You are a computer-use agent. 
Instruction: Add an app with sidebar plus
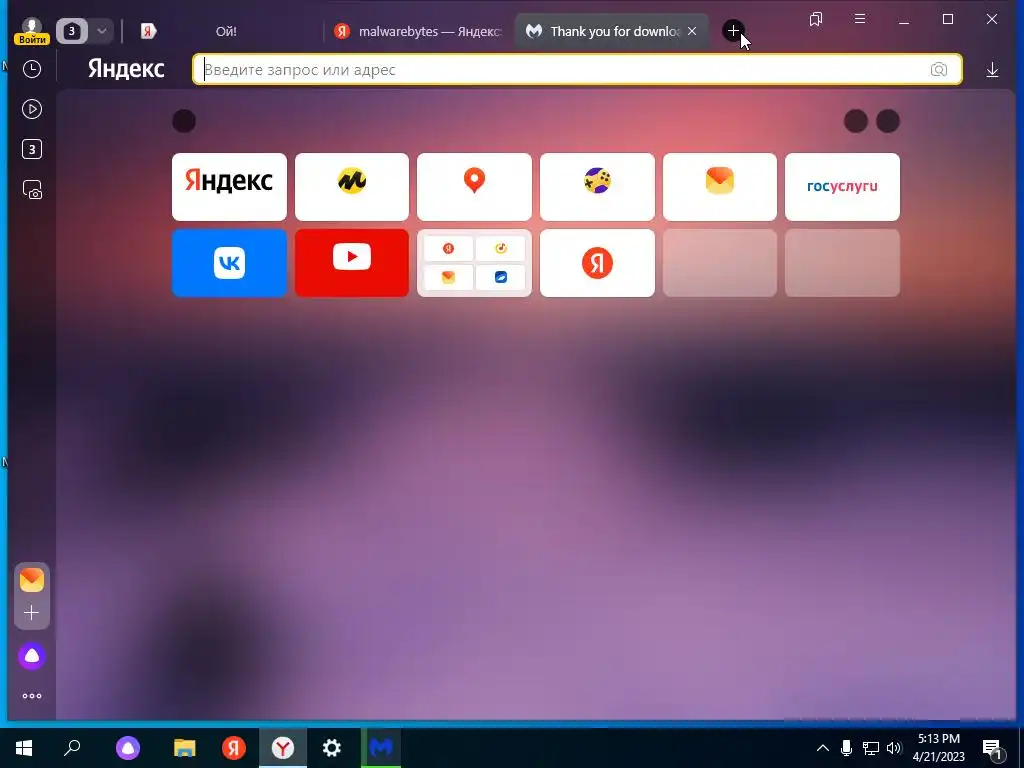[31, 613]
